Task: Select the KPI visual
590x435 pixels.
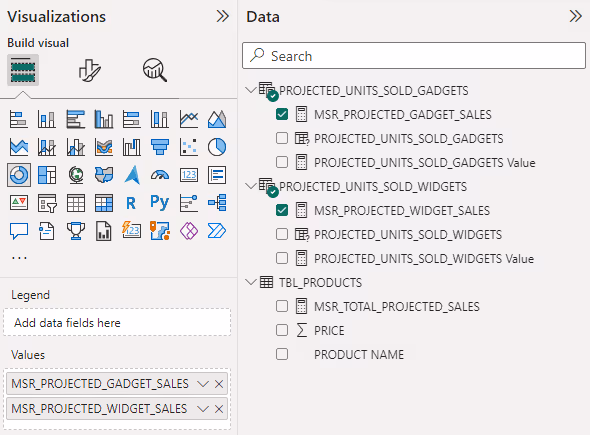Action: [18, 203]
